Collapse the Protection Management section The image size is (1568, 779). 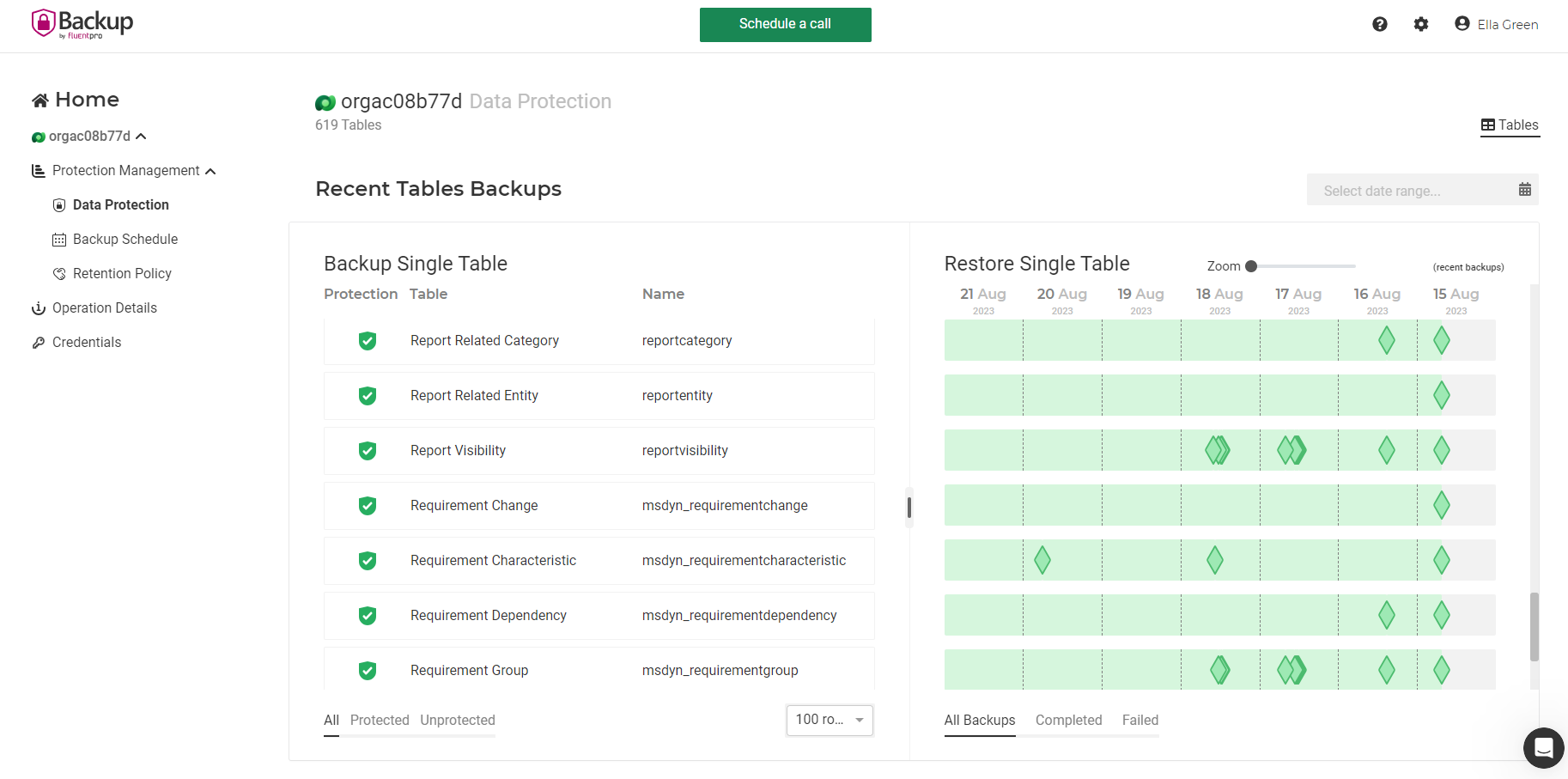click(x=210, y=170)
